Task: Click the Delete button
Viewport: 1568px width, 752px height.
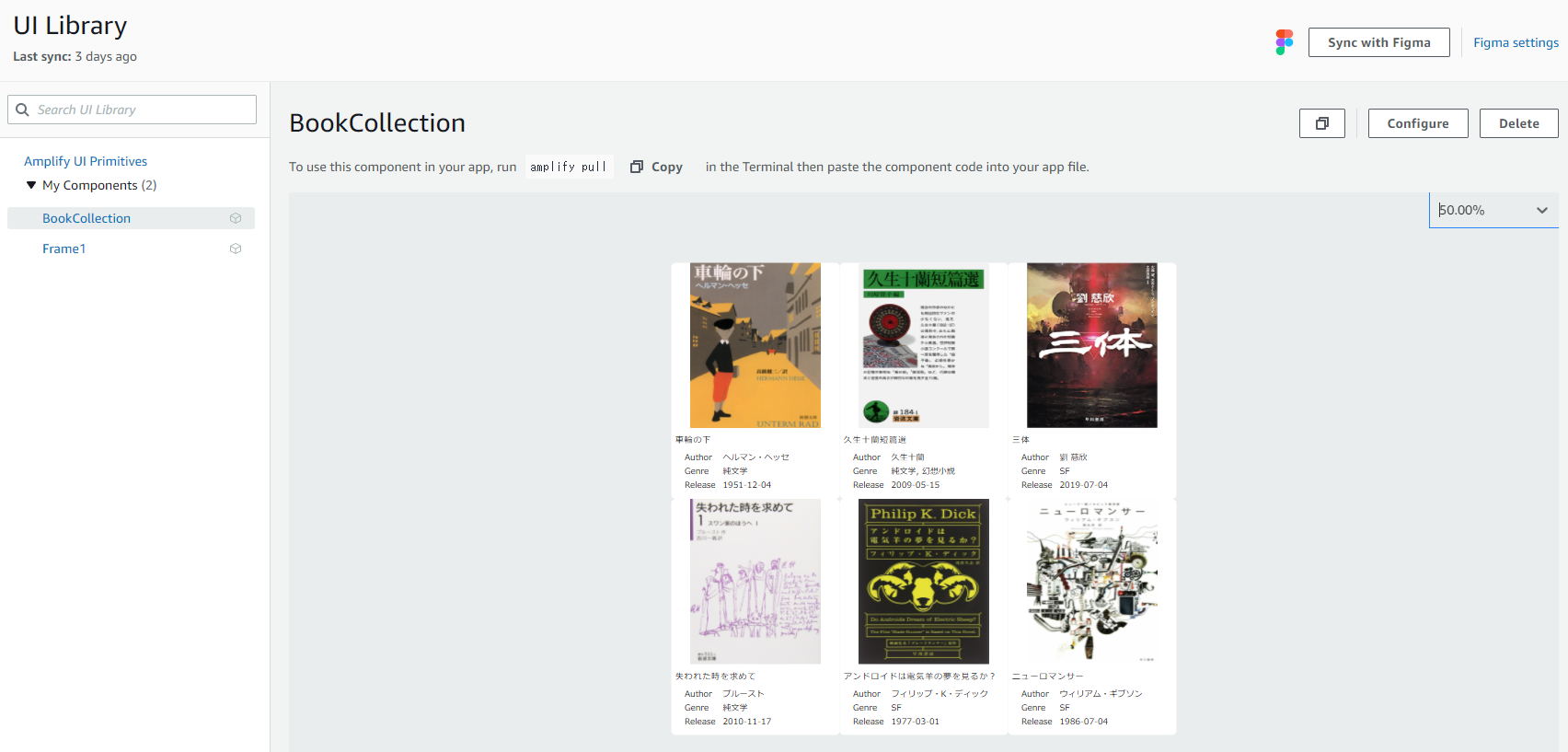Action: (x=1519, y=123)
